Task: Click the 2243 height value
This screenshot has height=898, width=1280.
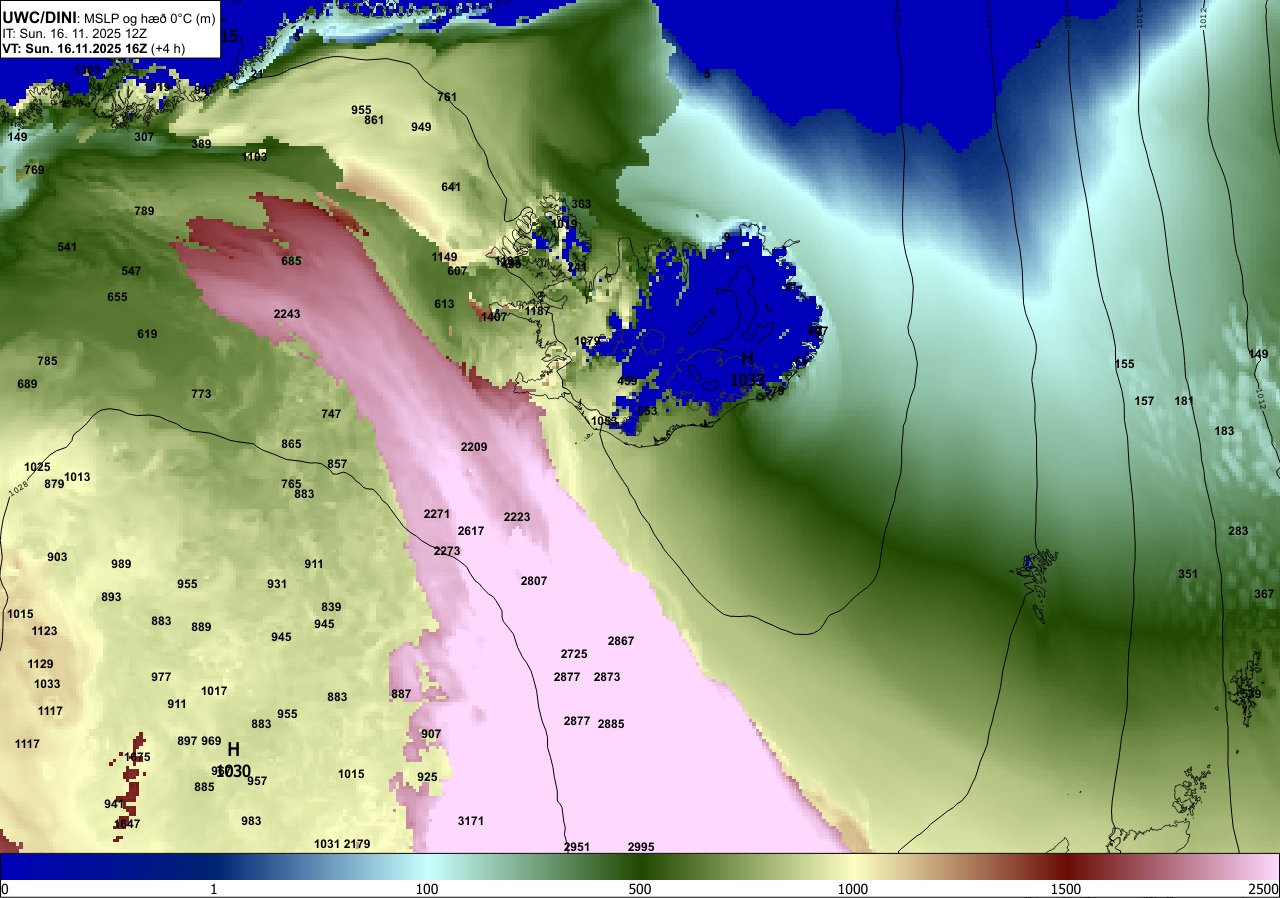Action: (x=287, y=314)
